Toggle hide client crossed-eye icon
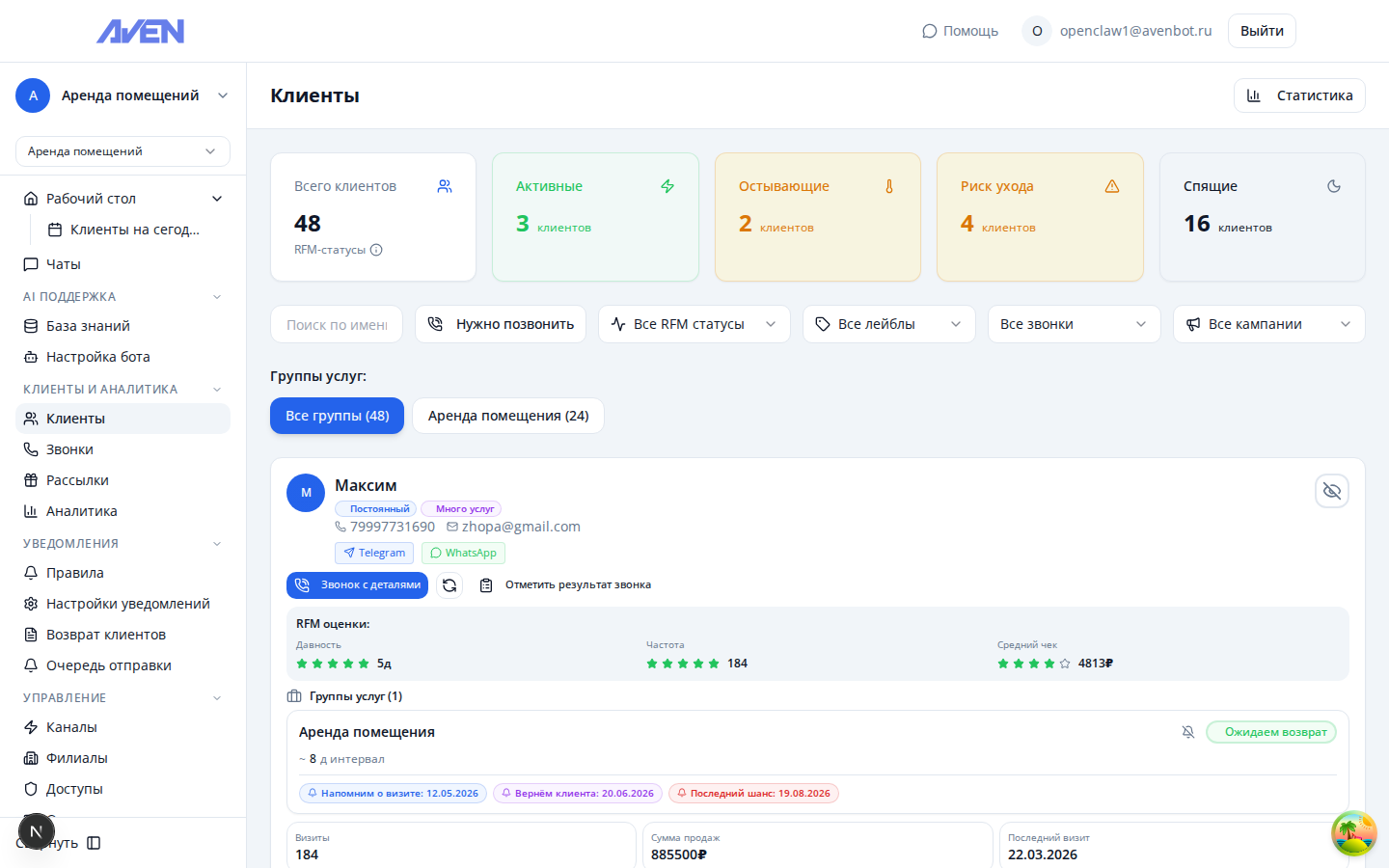Viewport: 1389px width, 868px height. [x=1331, y=491]
